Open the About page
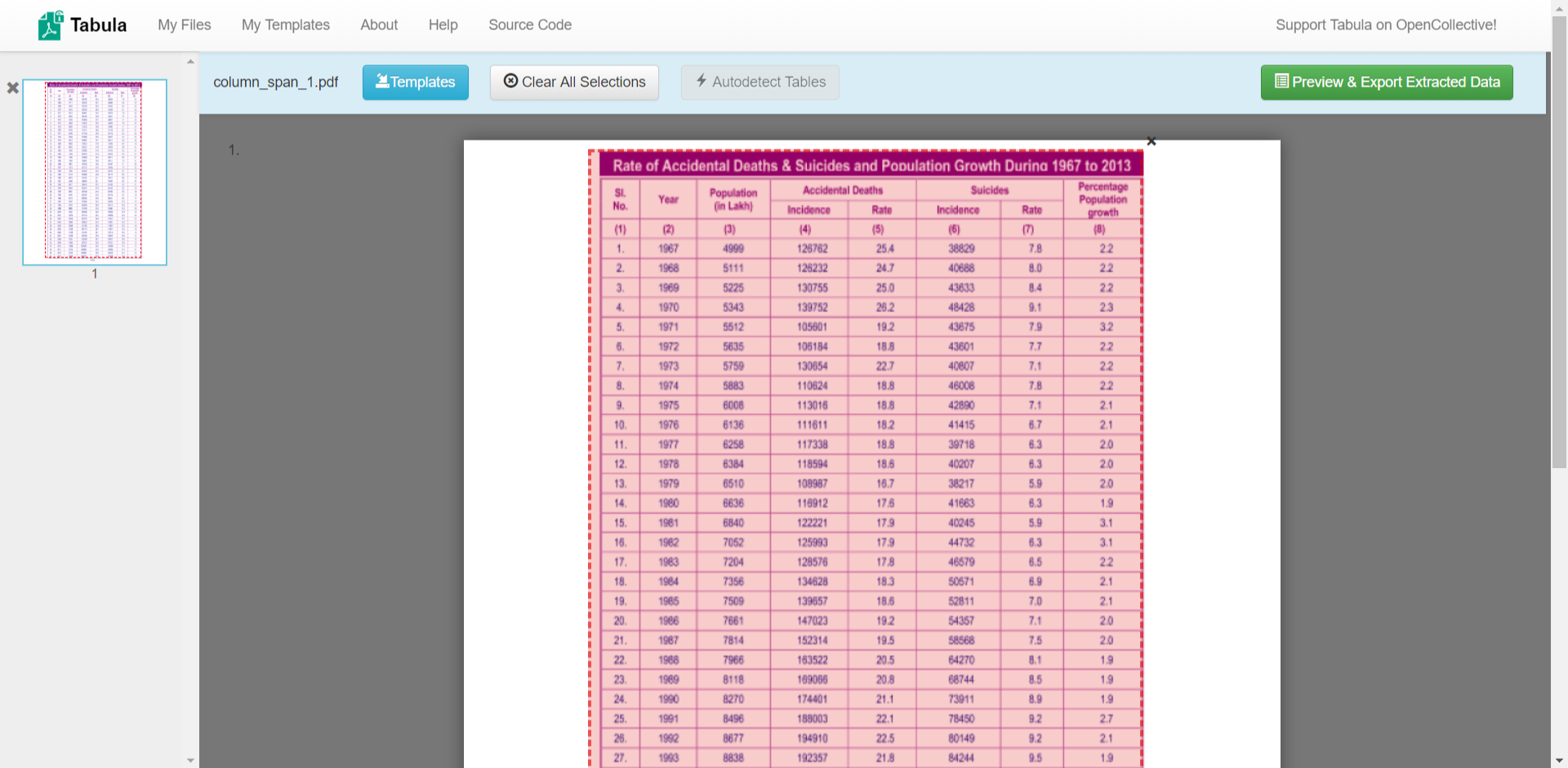 pos(379,25)
